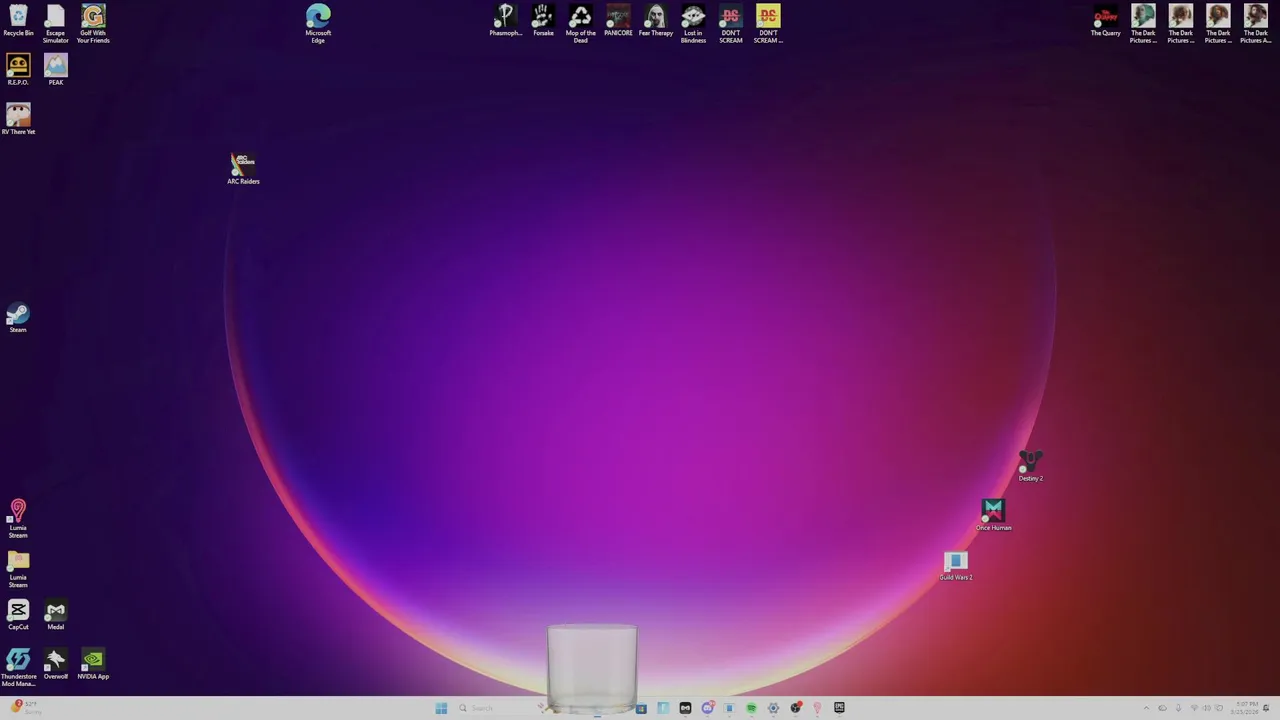Viewport: 1280px width, 720px height.
Task: Select the Guild Wars 2 shortcut
Action: pos(956,565)
